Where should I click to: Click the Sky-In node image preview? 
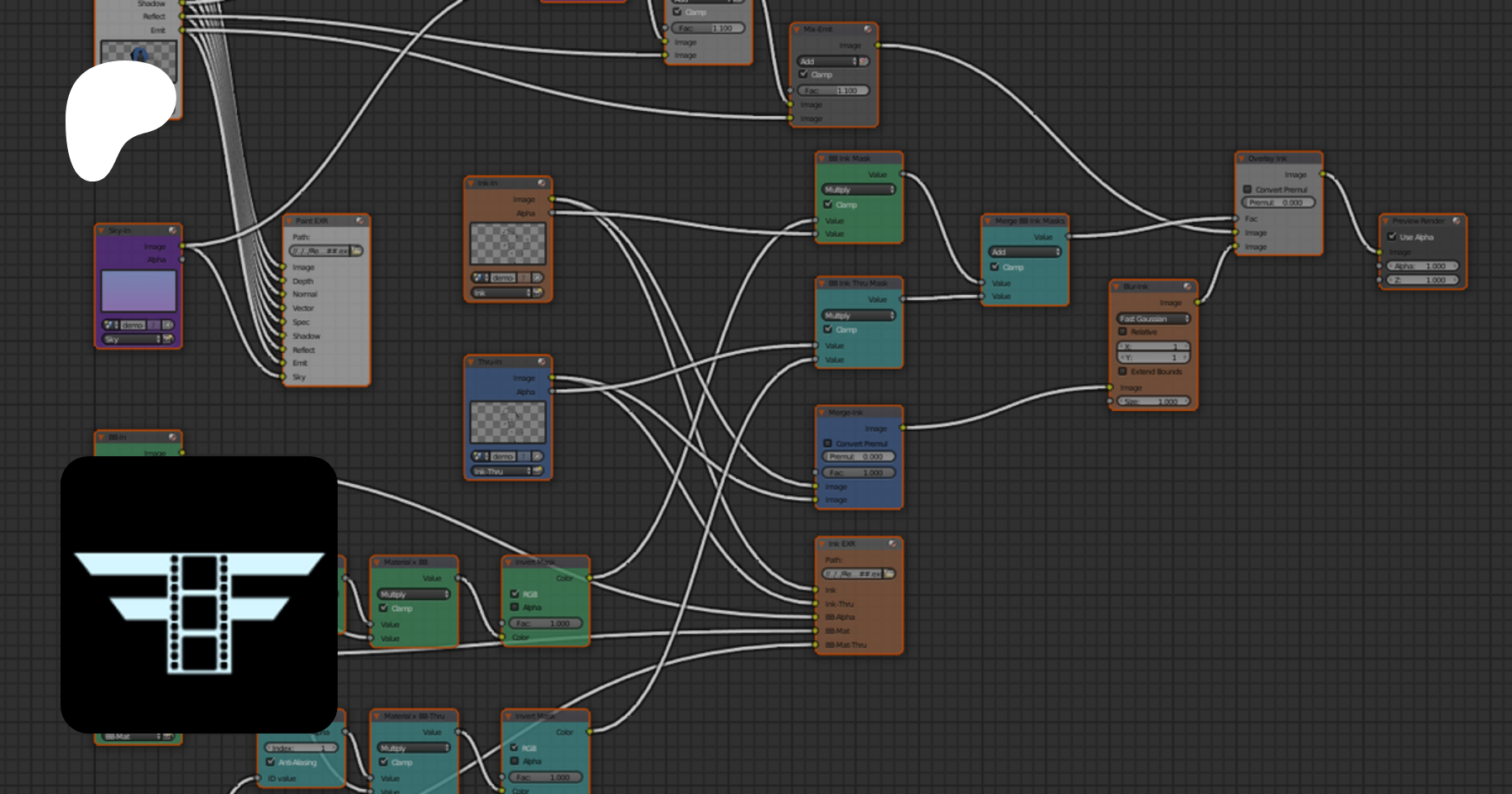tap(139, 292)
